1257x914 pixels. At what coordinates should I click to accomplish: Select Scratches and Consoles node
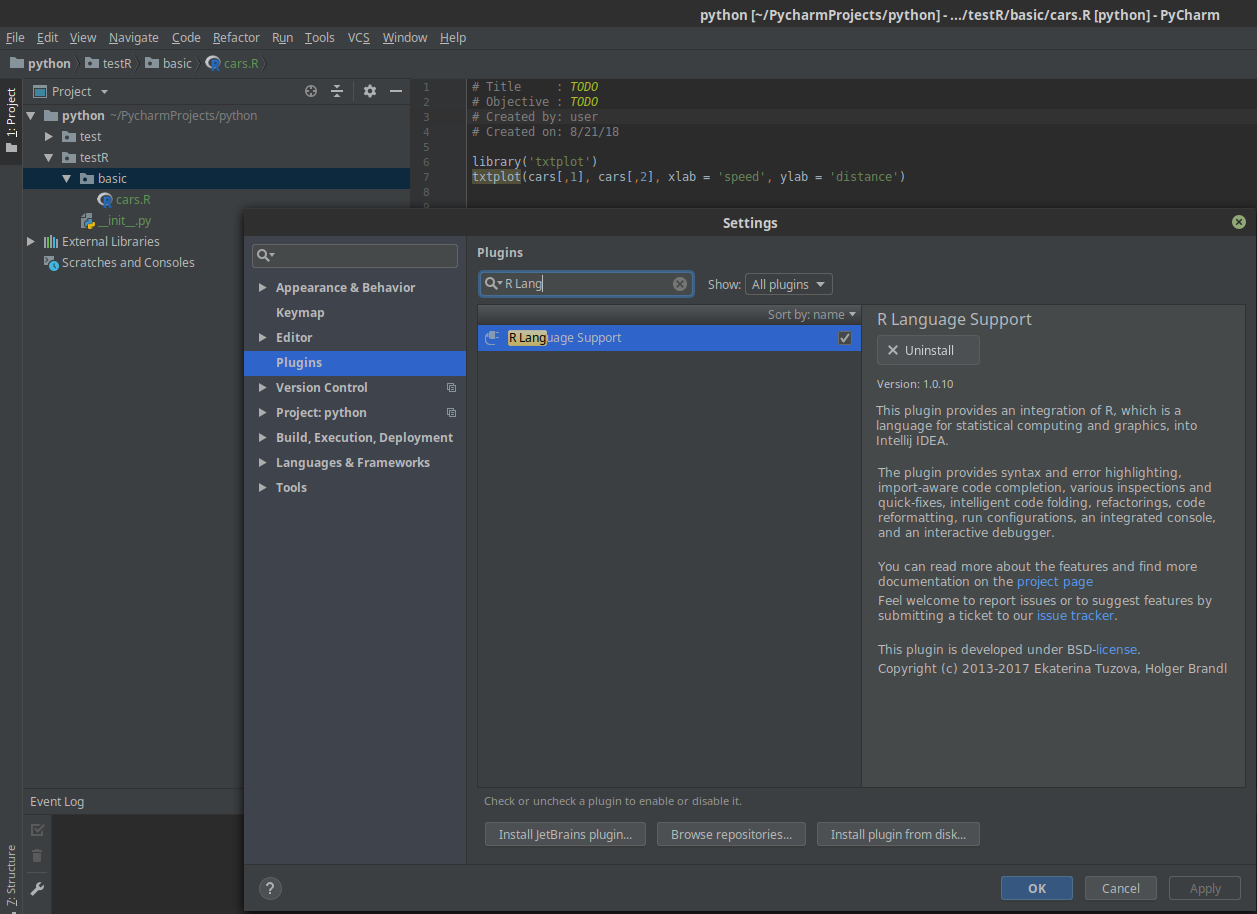pyautogui.click(x=128, y=263)
